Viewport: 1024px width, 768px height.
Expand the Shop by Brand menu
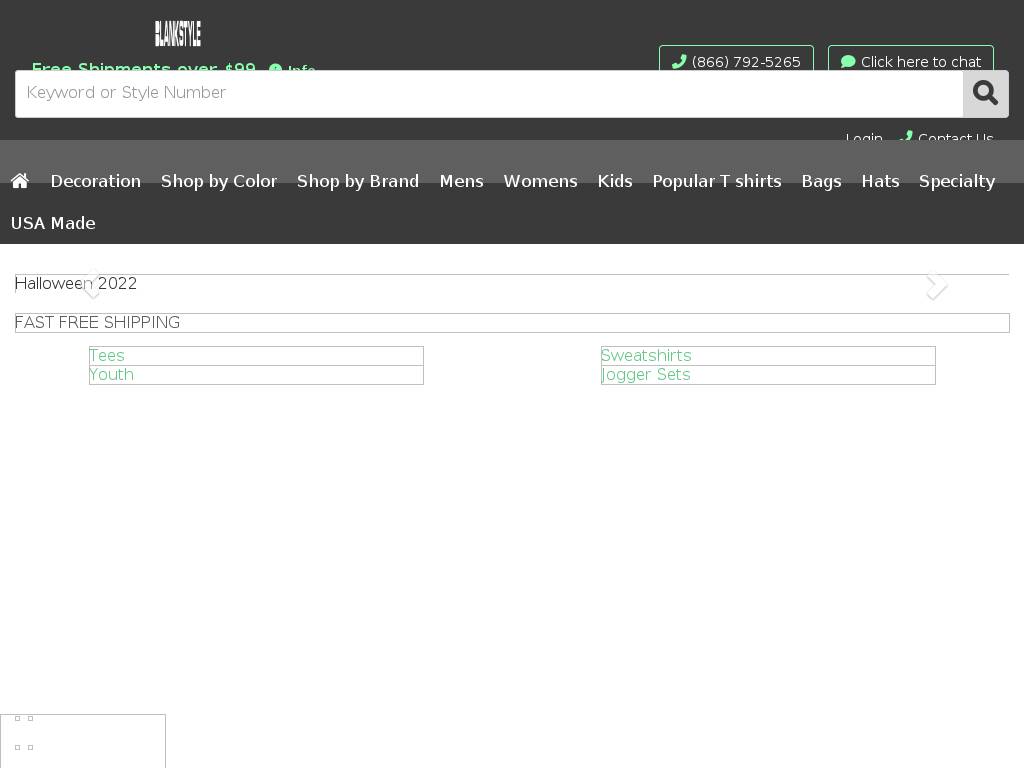pyautogui.click(x=358, y=181)
